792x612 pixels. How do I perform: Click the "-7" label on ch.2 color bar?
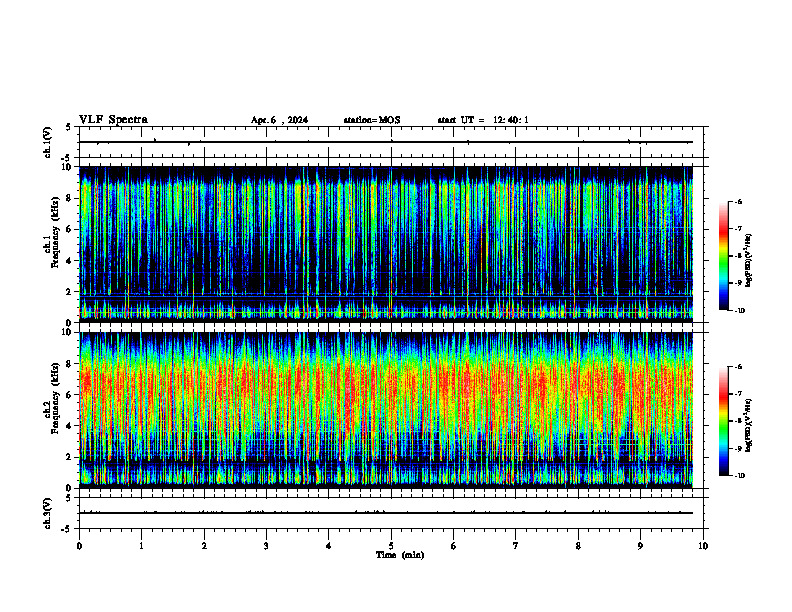pos(738,394)
